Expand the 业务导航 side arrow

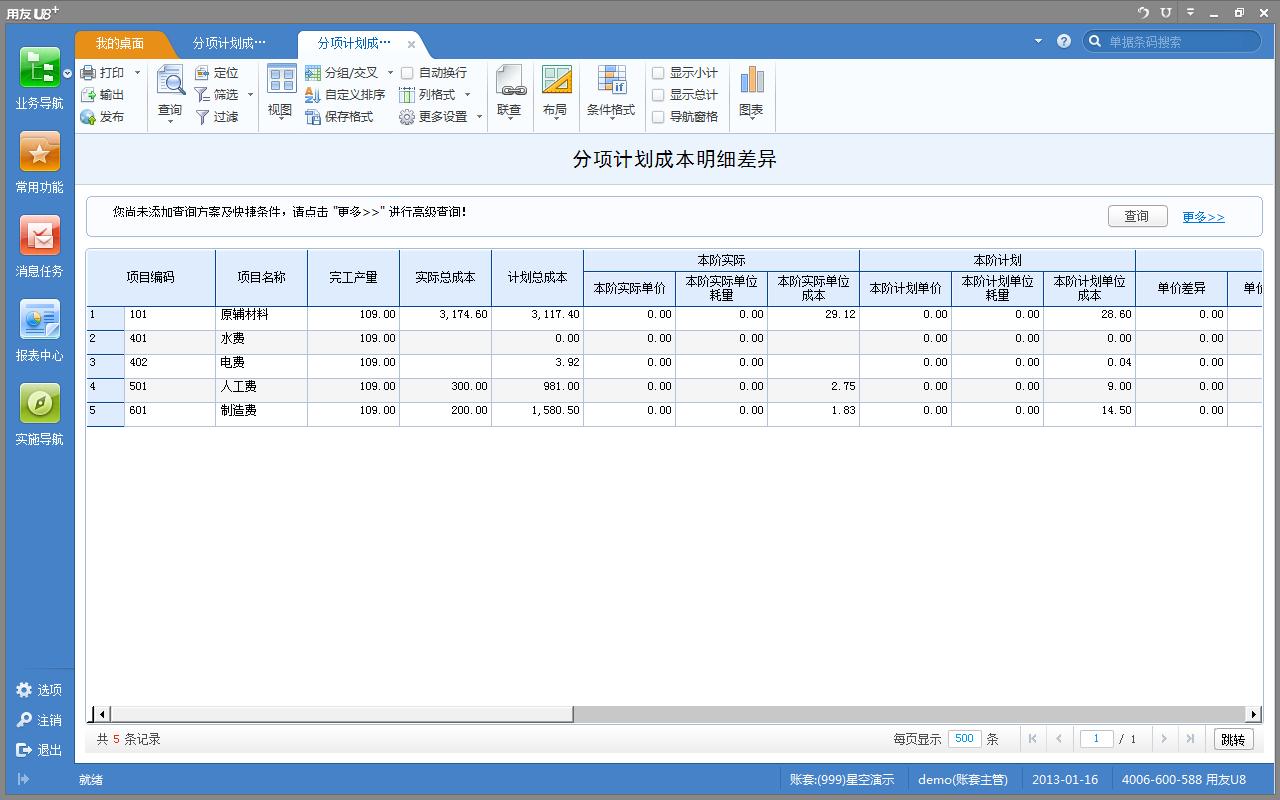(67, 74)
